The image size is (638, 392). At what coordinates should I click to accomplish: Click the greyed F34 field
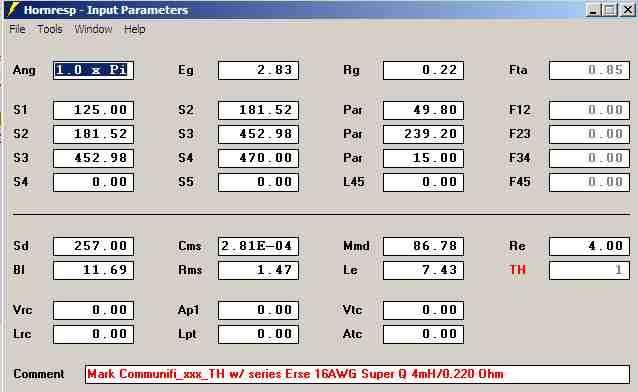[x=589, y=158]
